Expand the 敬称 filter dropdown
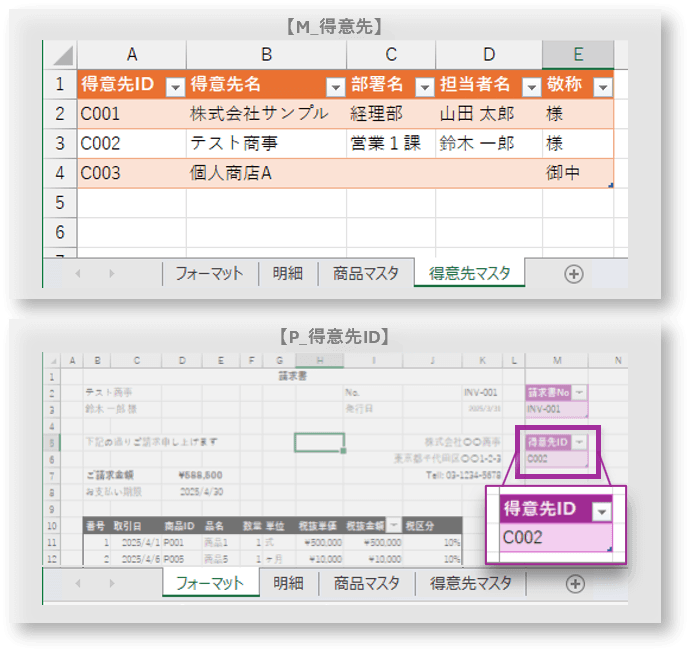The image size is (690, 652). 602,87
